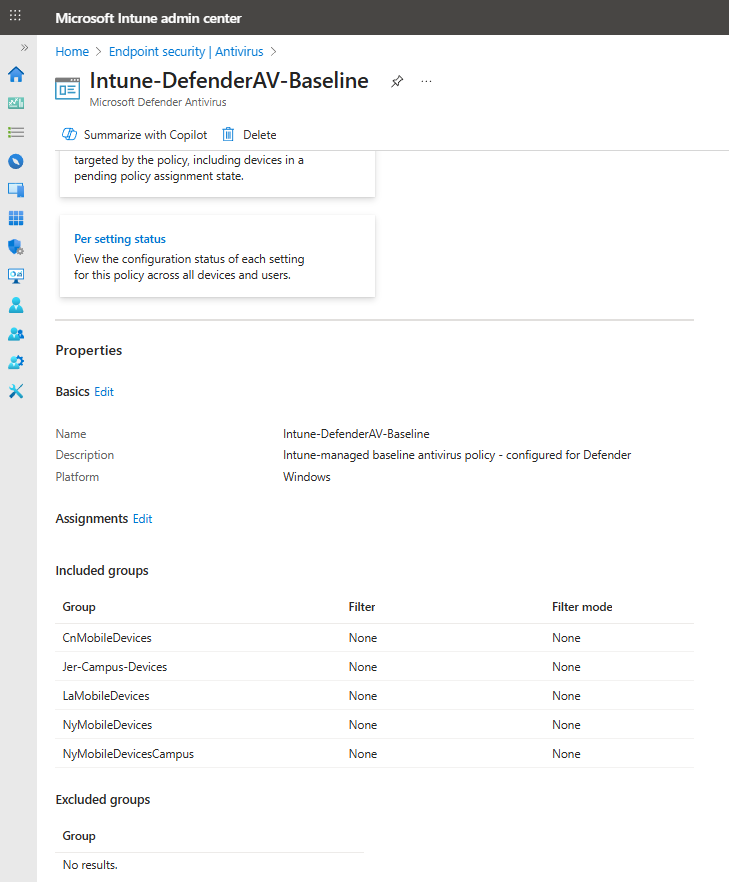Open the more options ellipsis
Image resolution: width=729 pixels, height=882 pixels.
[426, 82]
